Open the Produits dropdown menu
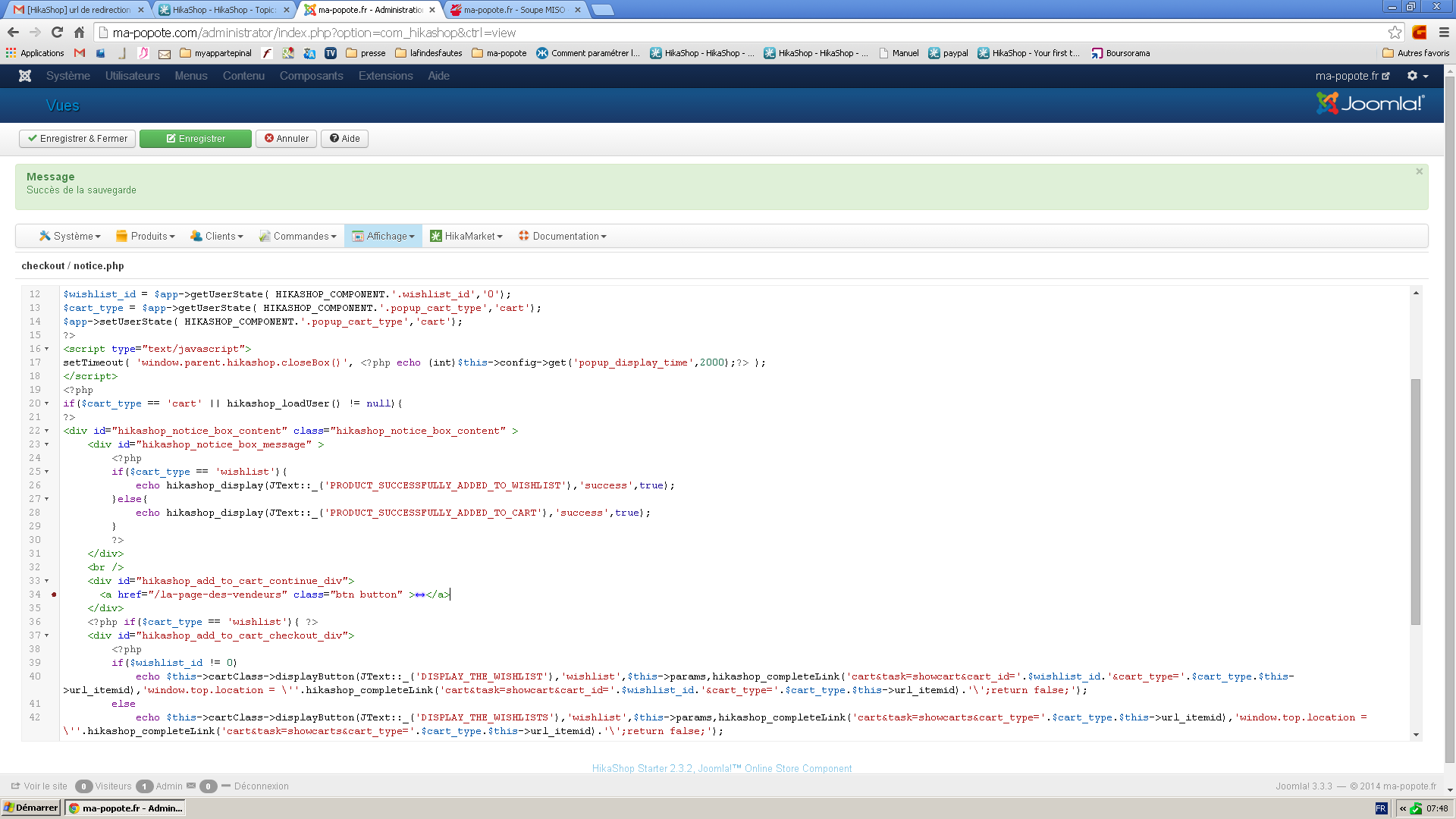This screenshot has width=1456, height=819. coord(146,237)
